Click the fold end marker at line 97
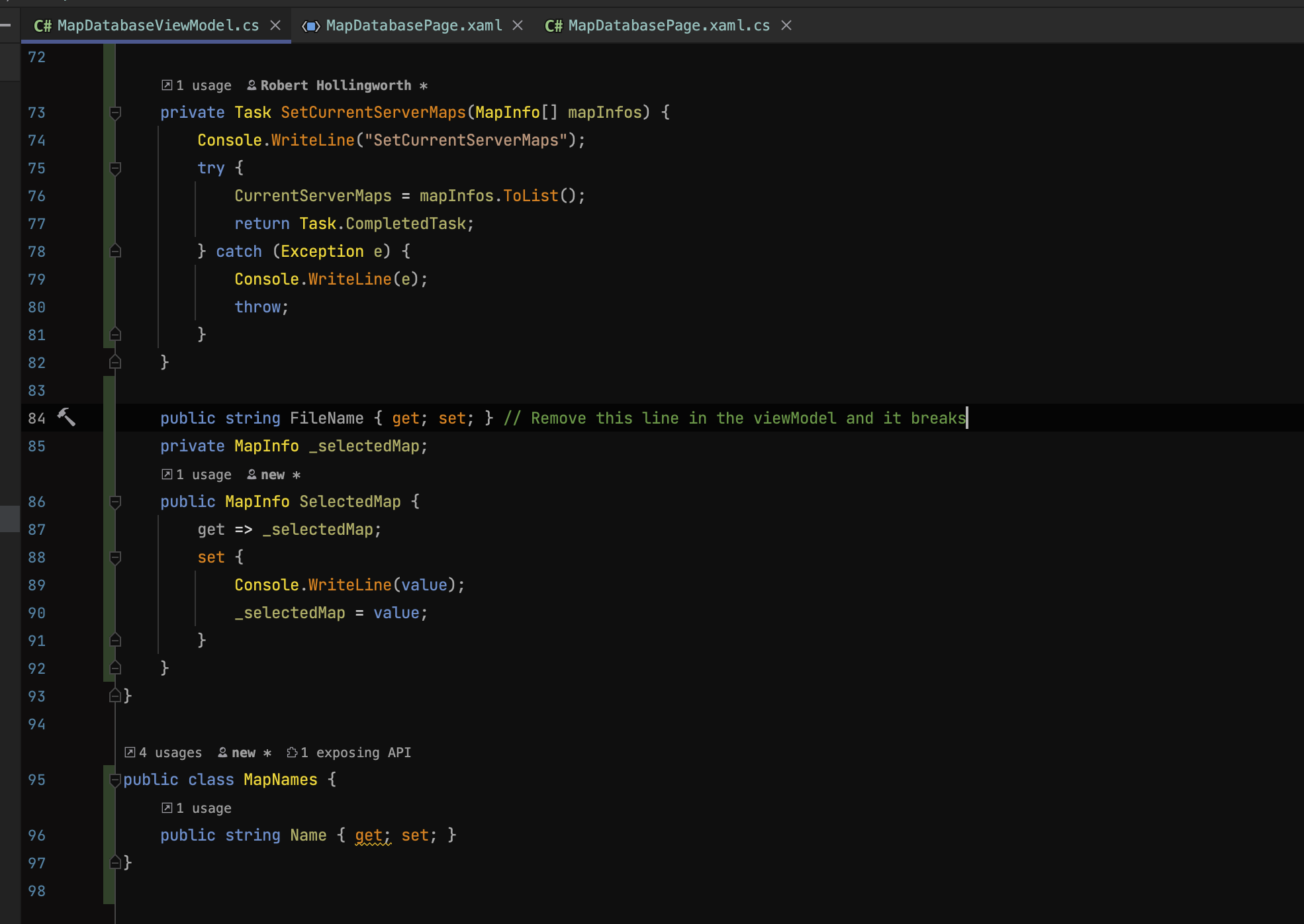 coord(115,863)
